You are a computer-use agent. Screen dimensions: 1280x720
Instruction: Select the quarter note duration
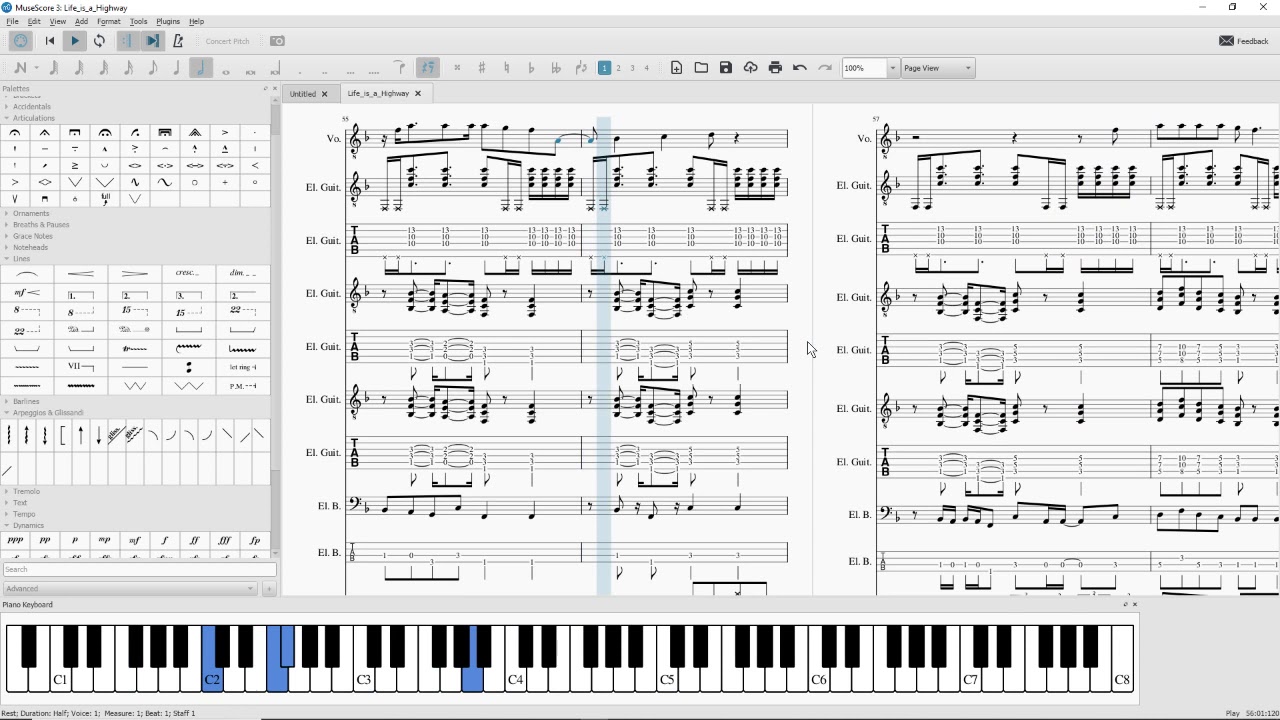(176, 68)
